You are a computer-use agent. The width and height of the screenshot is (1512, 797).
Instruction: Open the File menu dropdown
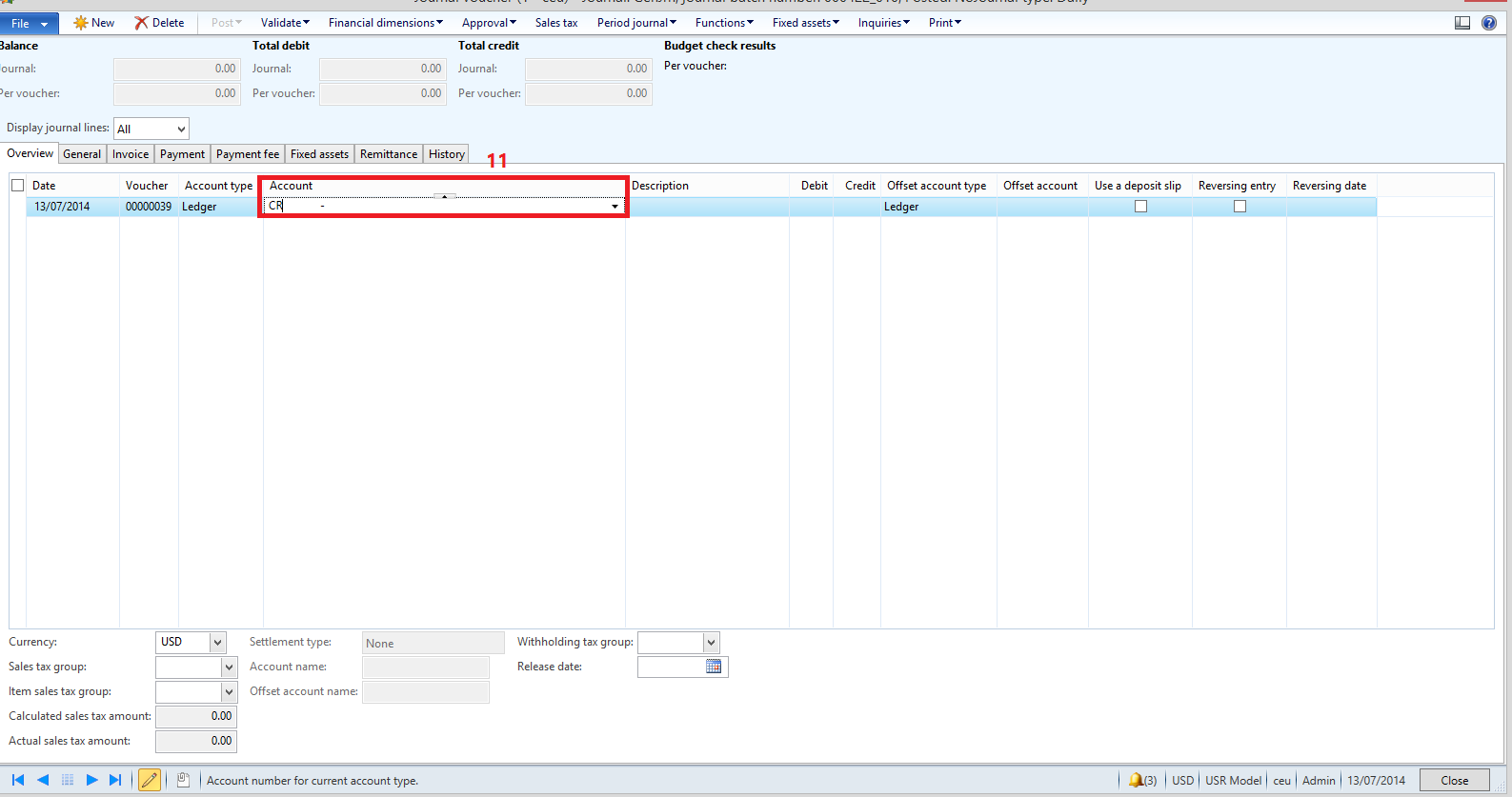point(30,23)
